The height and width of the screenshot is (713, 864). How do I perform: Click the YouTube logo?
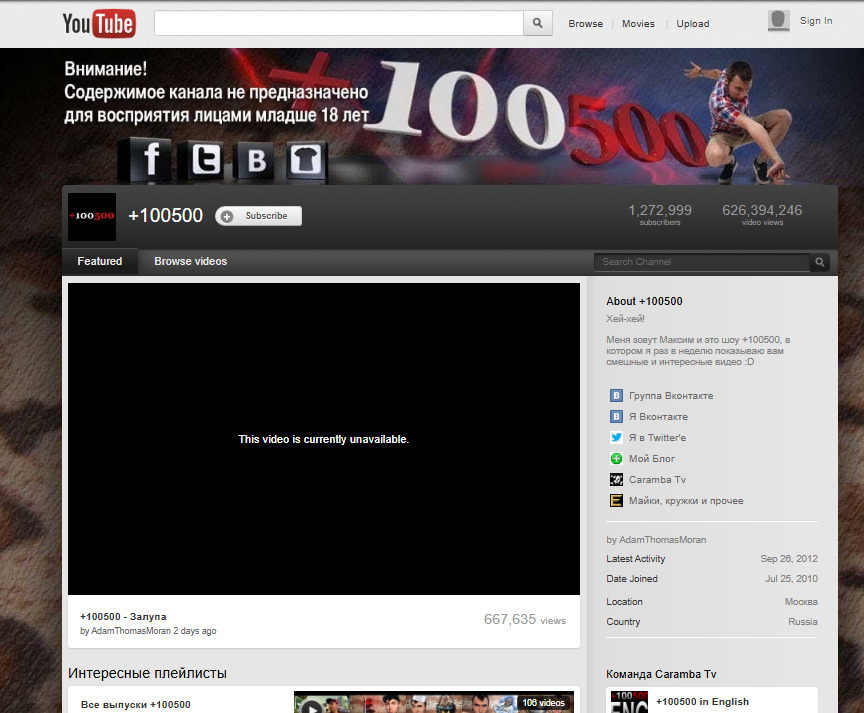coord(99,24)
